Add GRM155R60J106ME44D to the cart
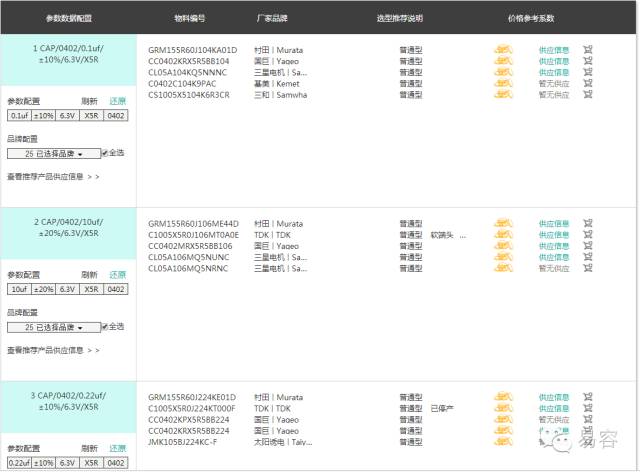 pyautogui.click(x=587, y=223)
